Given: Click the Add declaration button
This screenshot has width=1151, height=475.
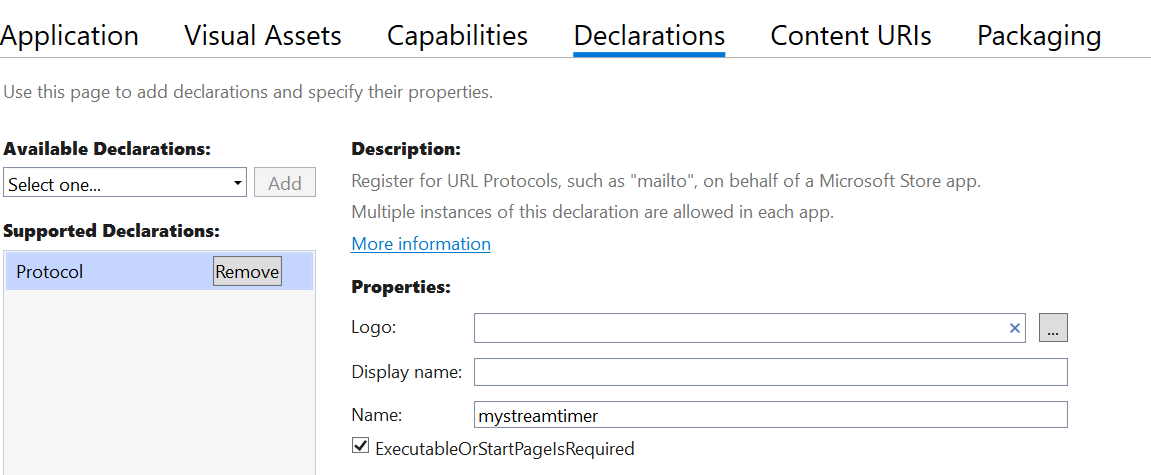Looking at the screenshot, I should pyautogui.click(x=285, y=183).
